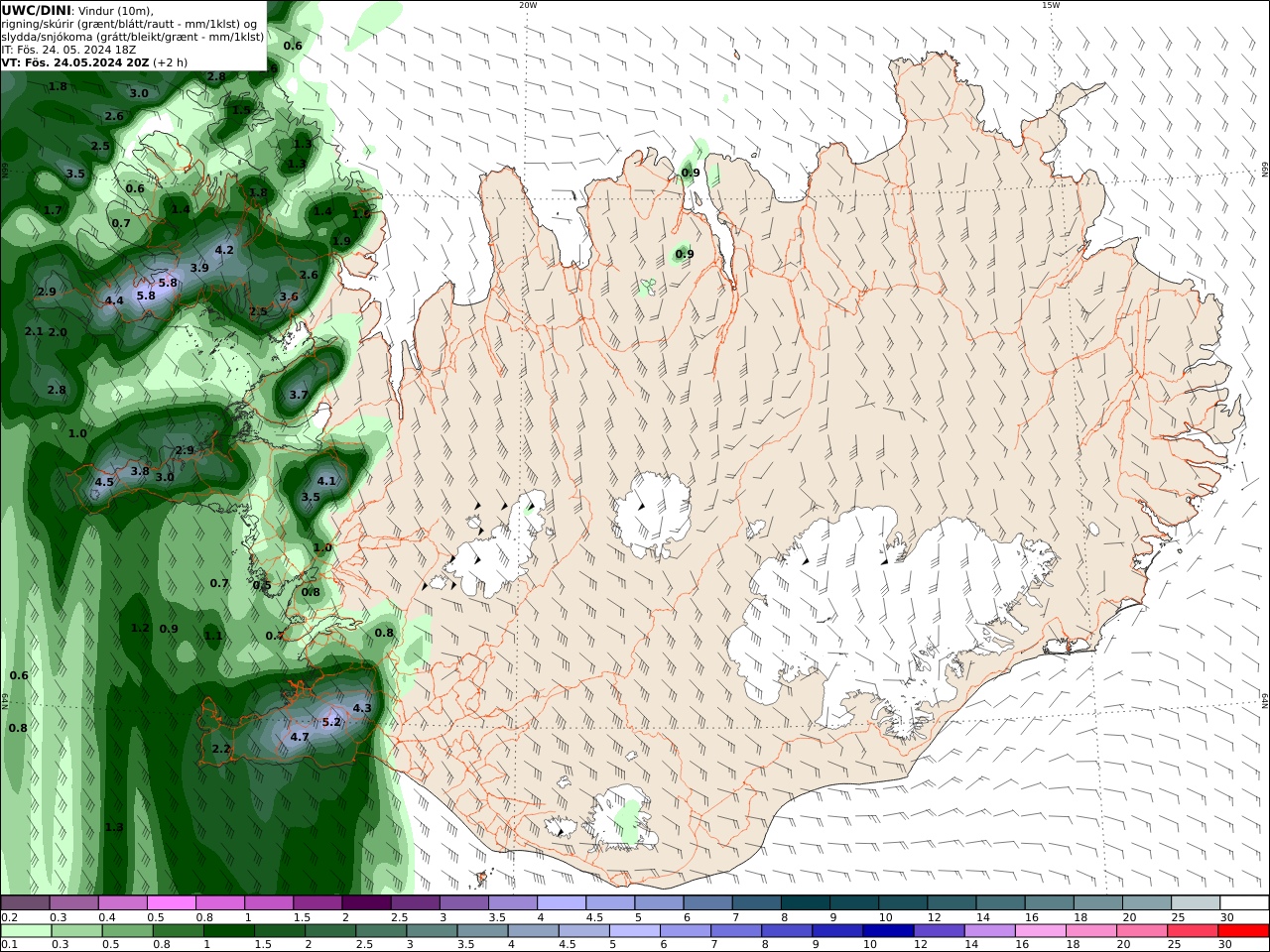Click the 'IT: Fös. 24. 05. 2024 18Z' initial time

pos(67,49)
